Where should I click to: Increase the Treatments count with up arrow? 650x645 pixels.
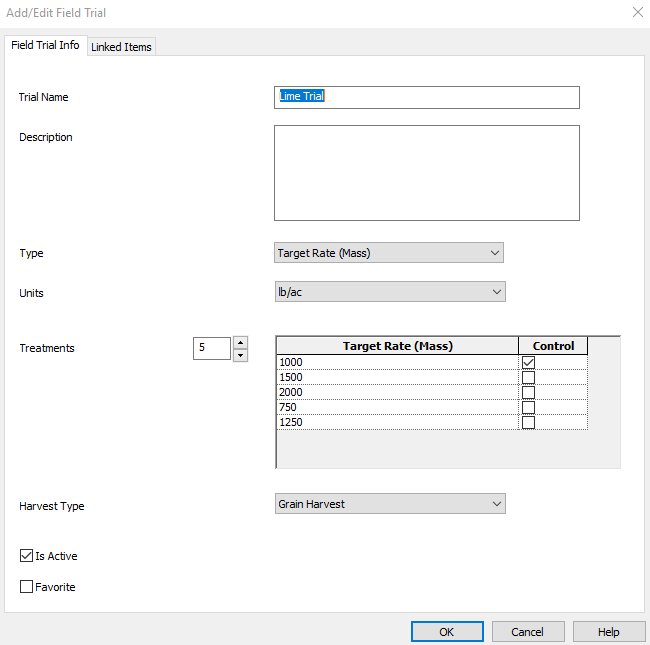point(240,342)
